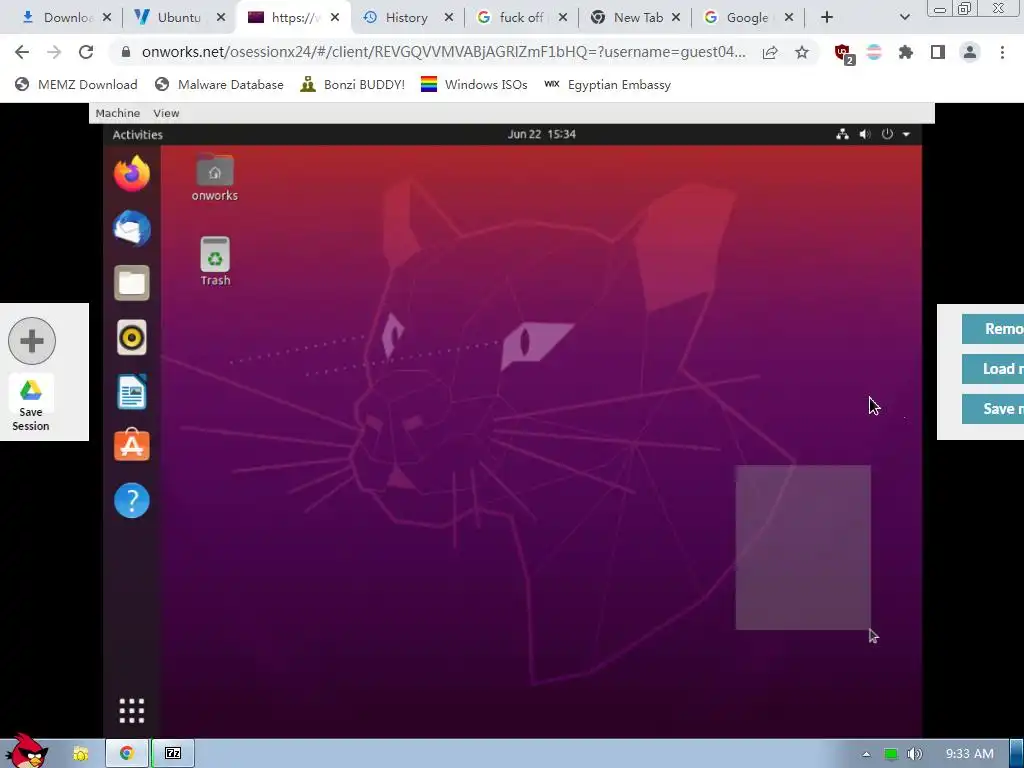Show hidden tray icons arrow
Image resolution: width=1024 pixels, height=768 pixels.
point(866,754)
